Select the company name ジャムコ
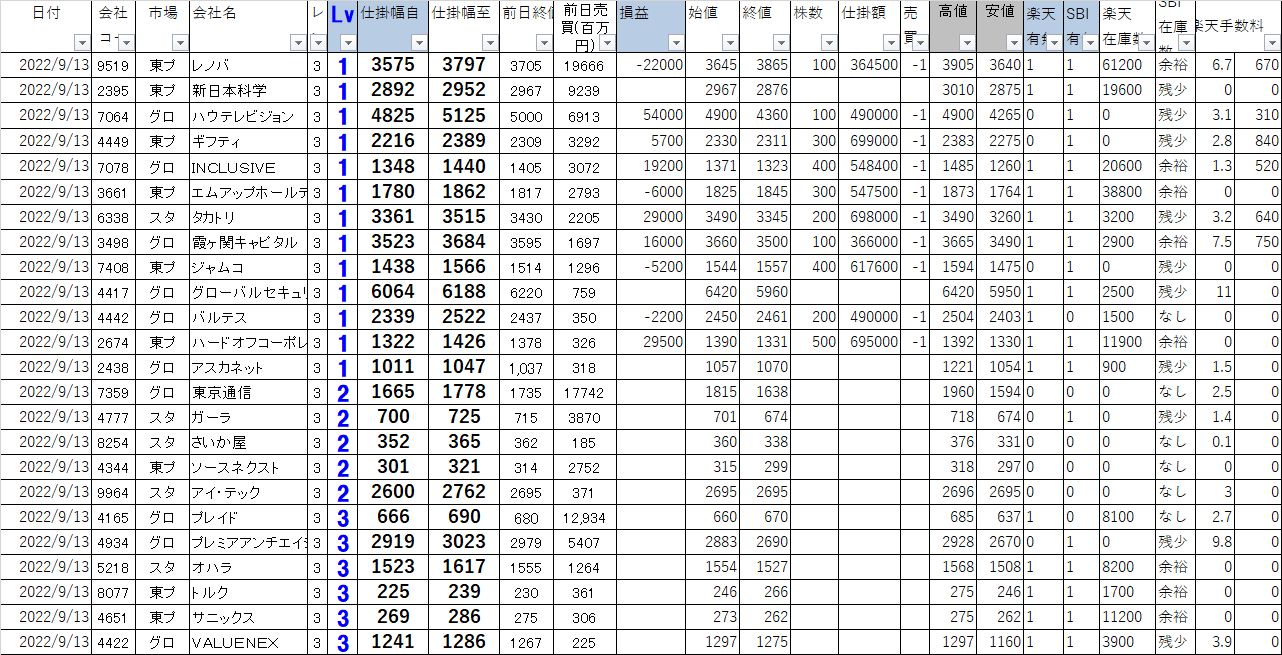This screenshot has height=655, width=1282. [218, 267]
